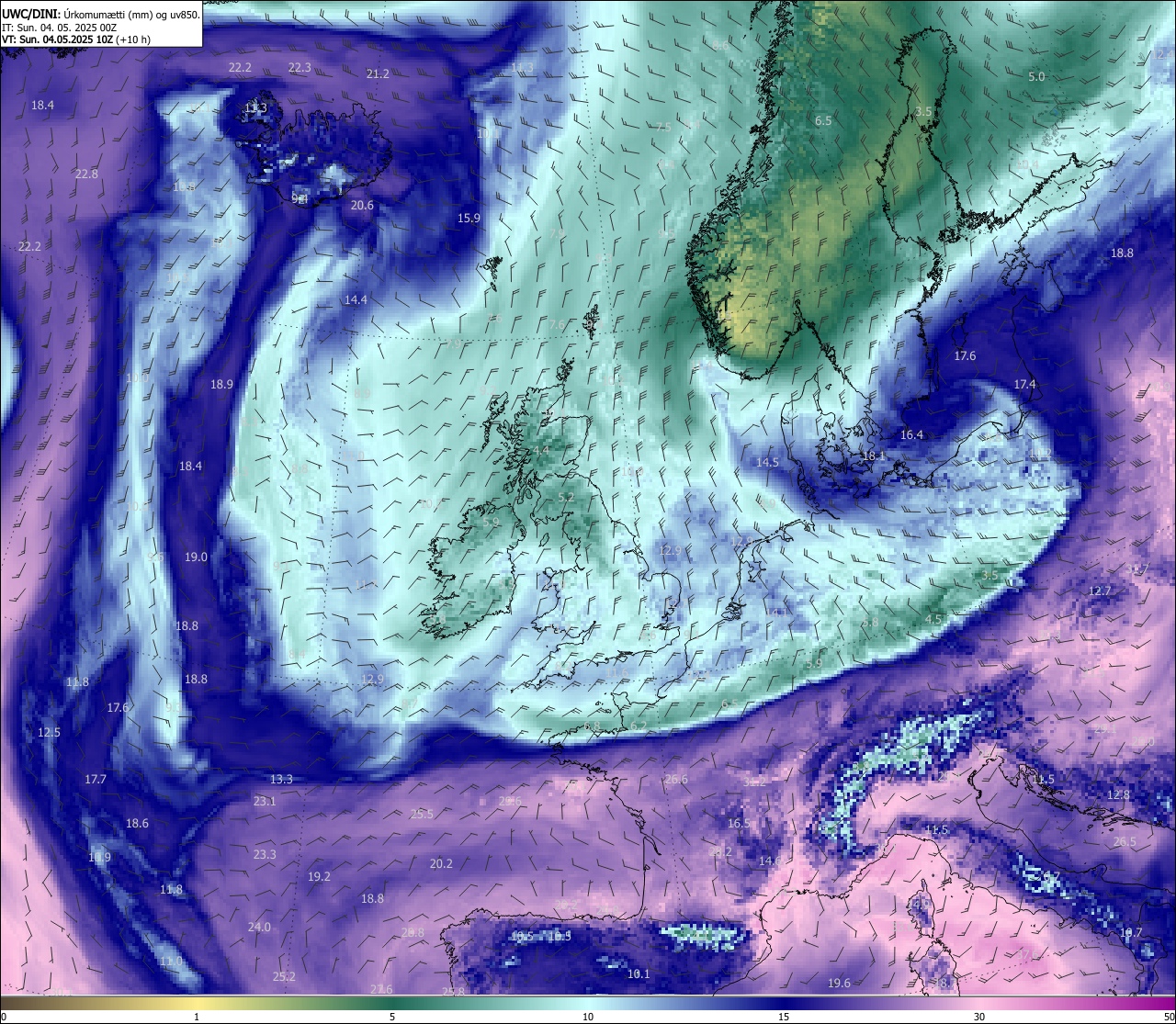Click the 23.1 value label
The width and height of the screenshot is (1176, 1024).
[265, 801]
